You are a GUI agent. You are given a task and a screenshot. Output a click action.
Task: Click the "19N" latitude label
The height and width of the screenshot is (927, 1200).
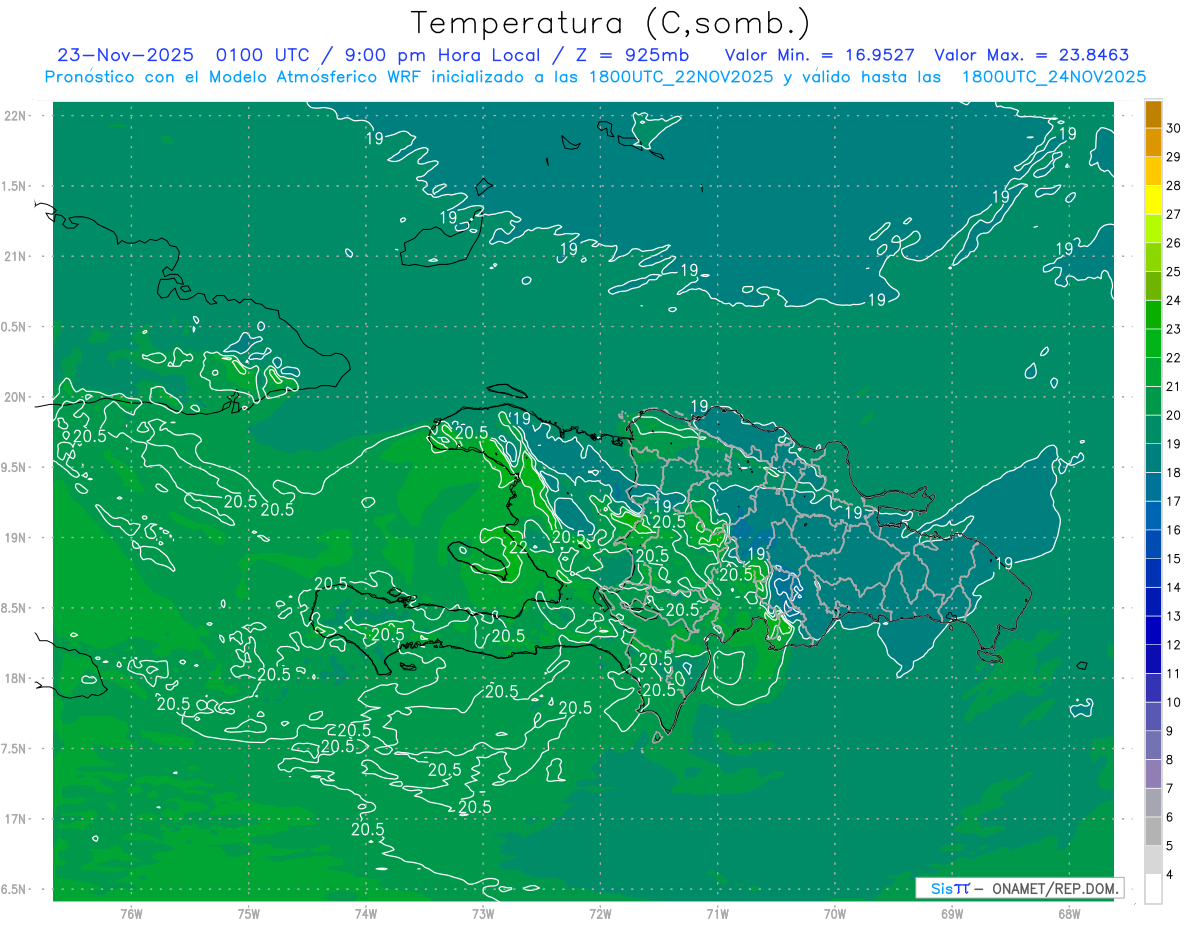click(16, 538)
